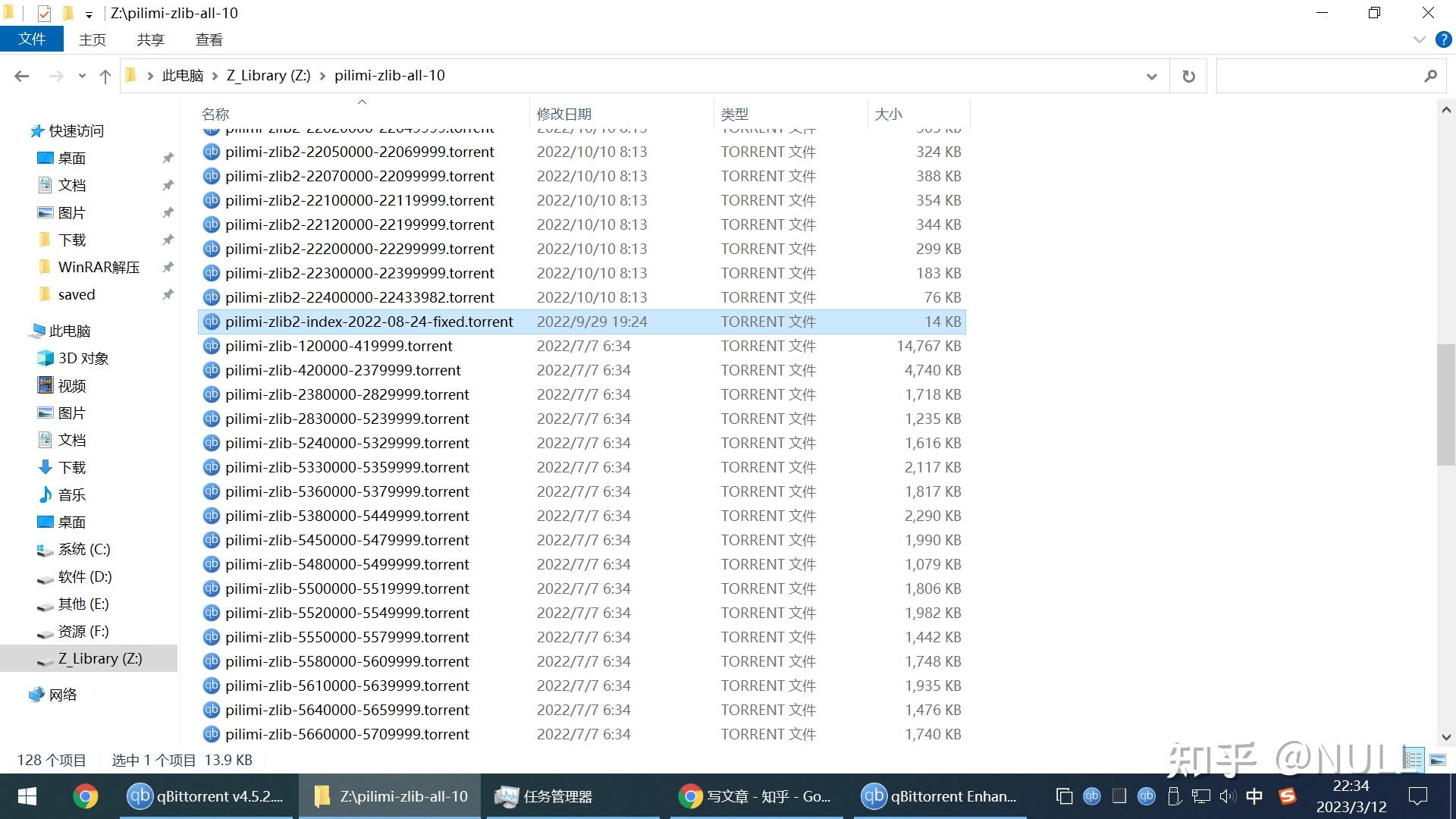Click qb icon of pilimi-zlib-120000-419999.torrent
Screen dimensions: 1456x819
click(x=212, y=346)
